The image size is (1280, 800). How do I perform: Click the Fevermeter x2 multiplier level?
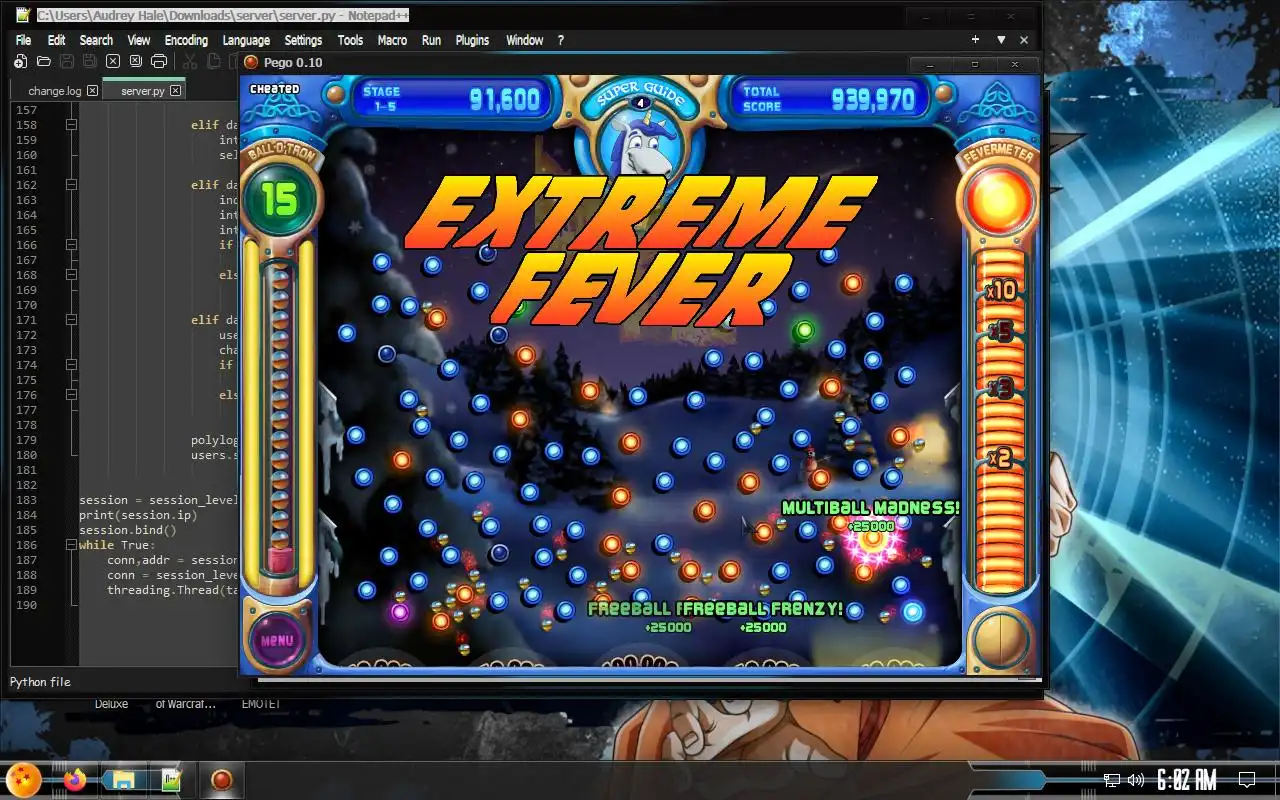pyautogui.click(x=1000, y=458)
